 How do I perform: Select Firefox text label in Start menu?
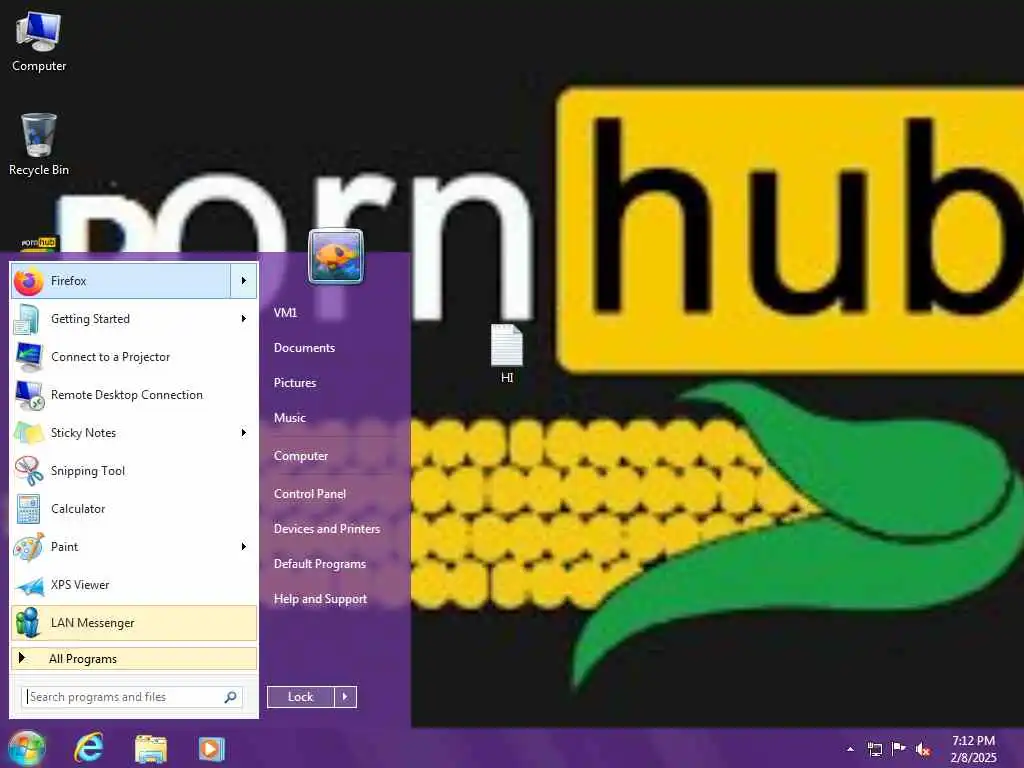69,281
